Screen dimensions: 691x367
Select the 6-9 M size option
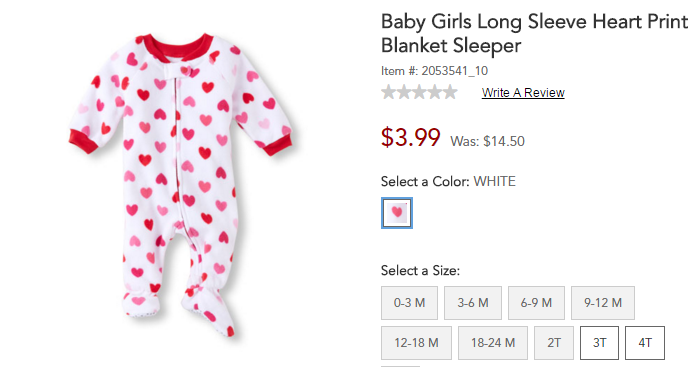[x=536, y=303]
